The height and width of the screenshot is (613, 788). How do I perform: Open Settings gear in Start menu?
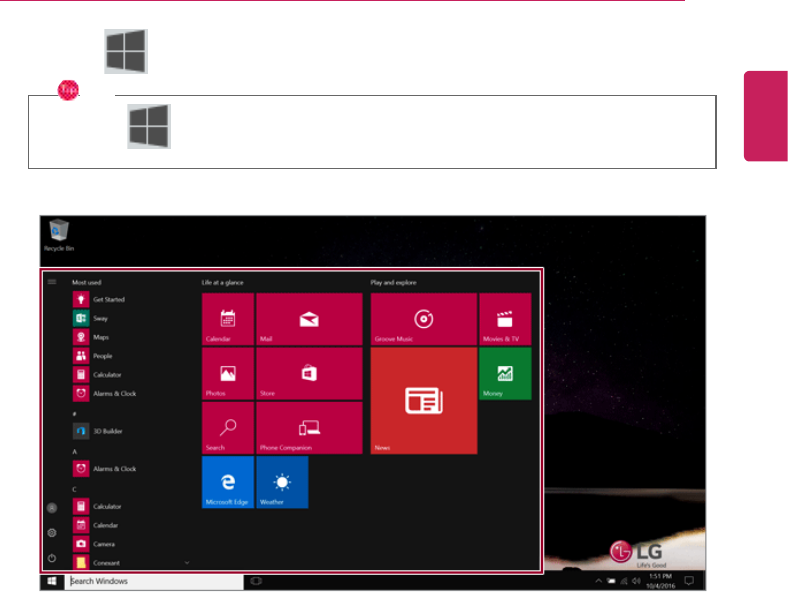(52, 533)
